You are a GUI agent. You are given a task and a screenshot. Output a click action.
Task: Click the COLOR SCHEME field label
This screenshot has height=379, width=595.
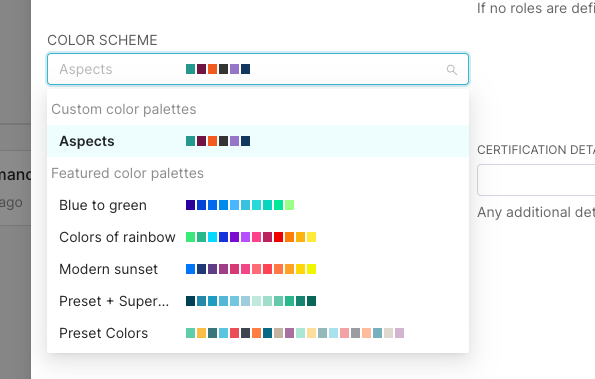coord(102,40)
